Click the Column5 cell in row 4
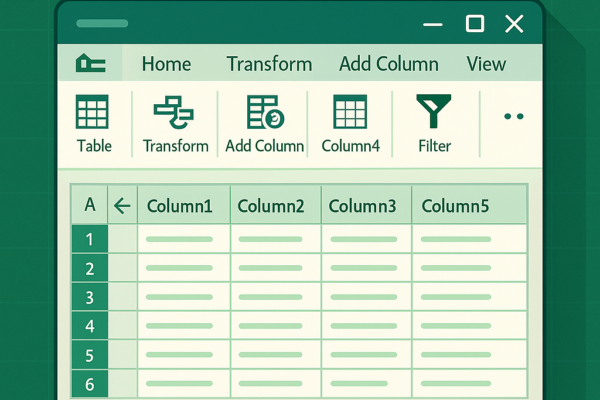Image resolution: width=600 pixels, height=400 pixels. [x=470, y=326]
